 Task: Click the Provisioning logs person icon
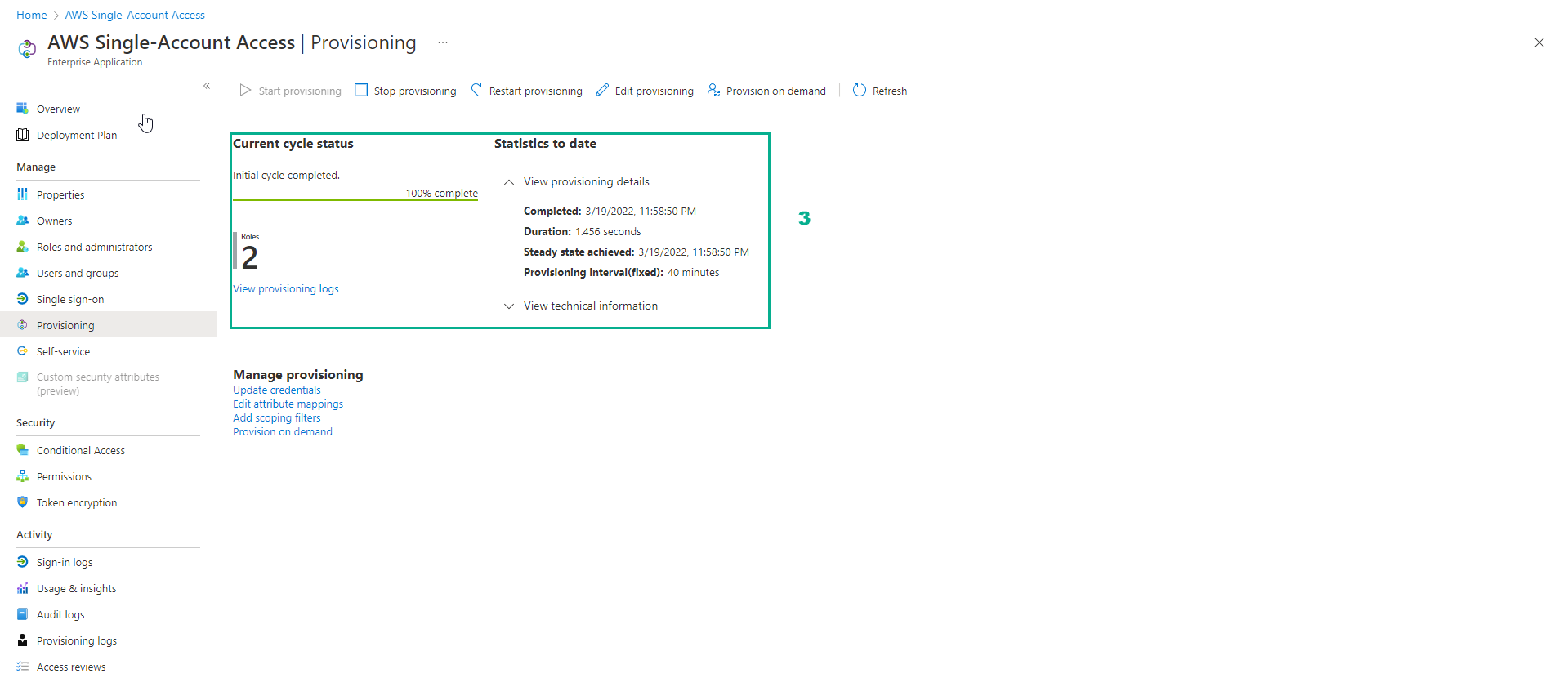[x=22, y=640]
